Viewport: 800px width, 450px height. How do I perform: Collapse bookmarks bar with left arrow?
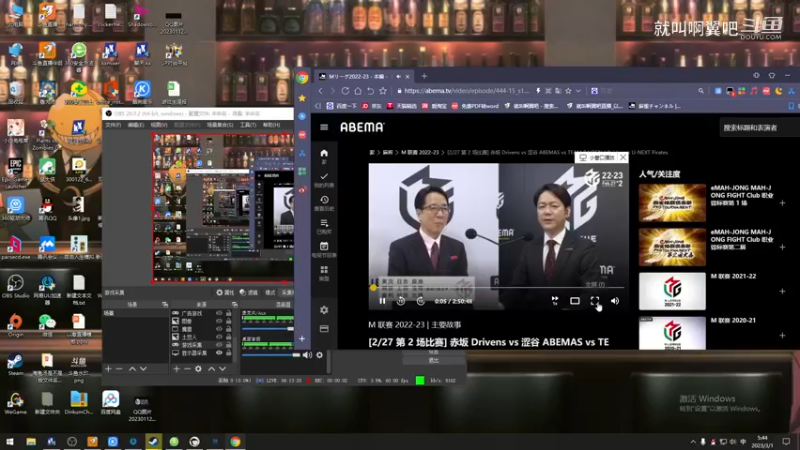318,106
